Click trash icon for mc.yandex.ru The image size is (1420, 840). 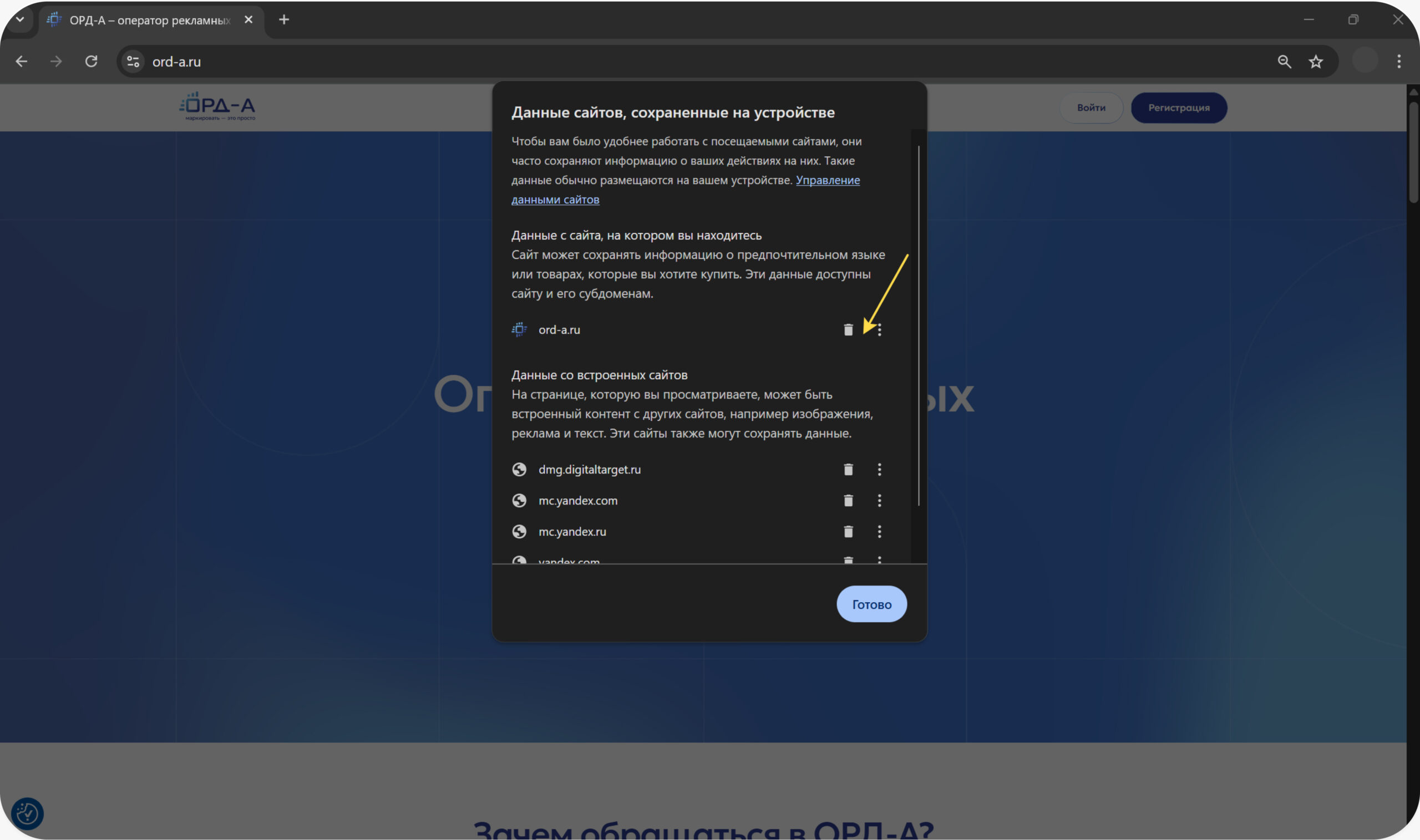pos(848,532)
